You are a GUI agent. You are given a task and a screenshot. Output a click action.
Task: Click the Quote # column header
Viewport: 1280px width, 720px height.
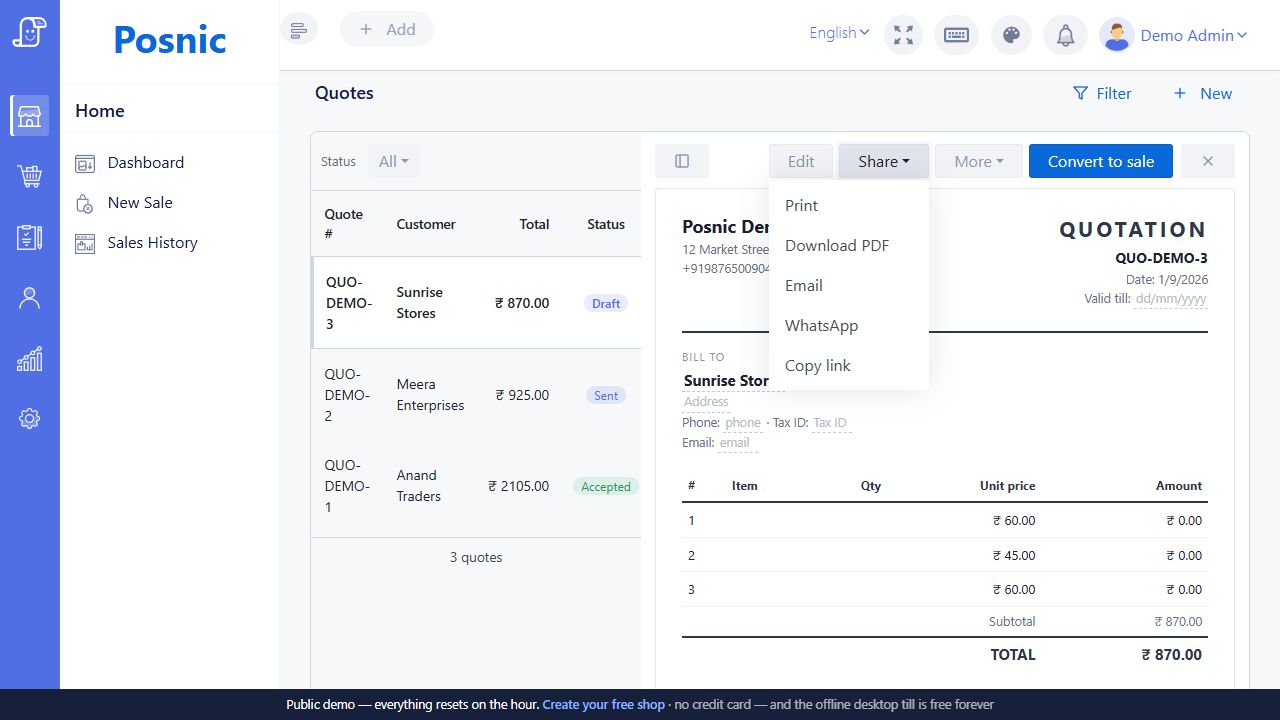[x=344, y=224]
